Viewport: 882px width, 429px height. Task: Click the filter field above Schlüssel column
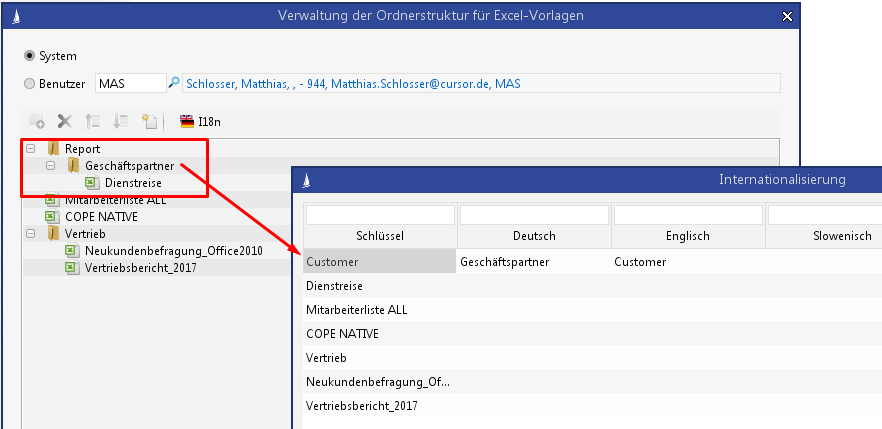(x=380, y=215)
